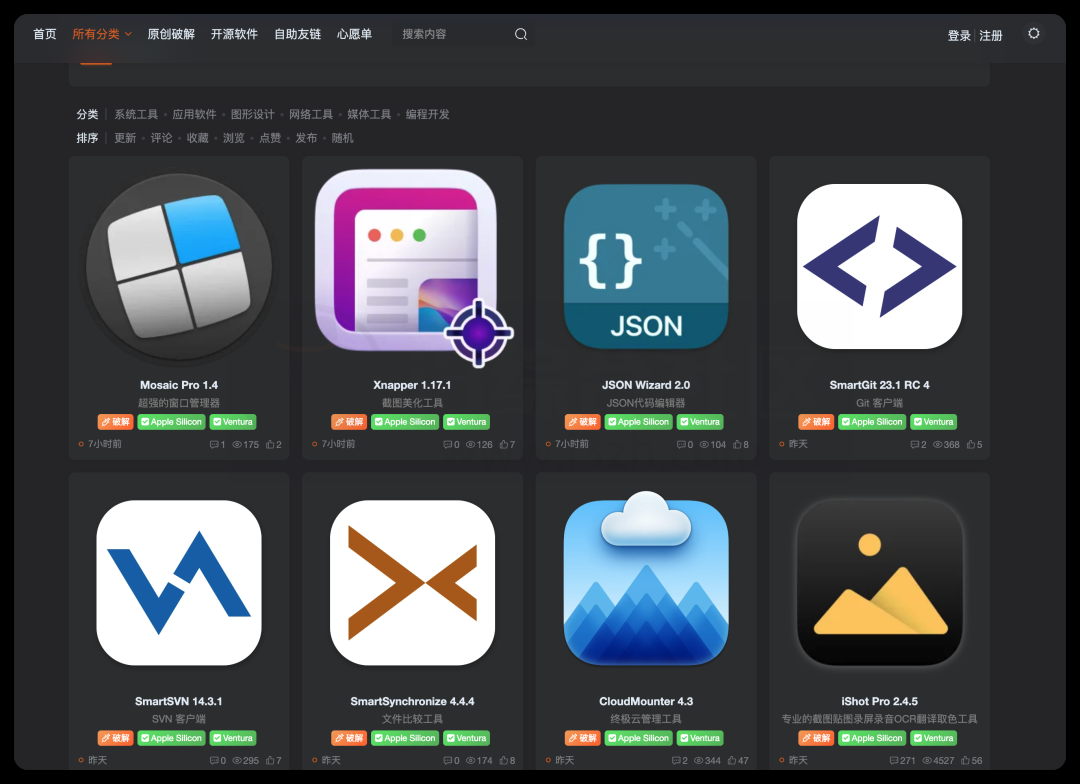
Task: Sort by 评论
Action: pyautogui.click(x=161, y=138)
